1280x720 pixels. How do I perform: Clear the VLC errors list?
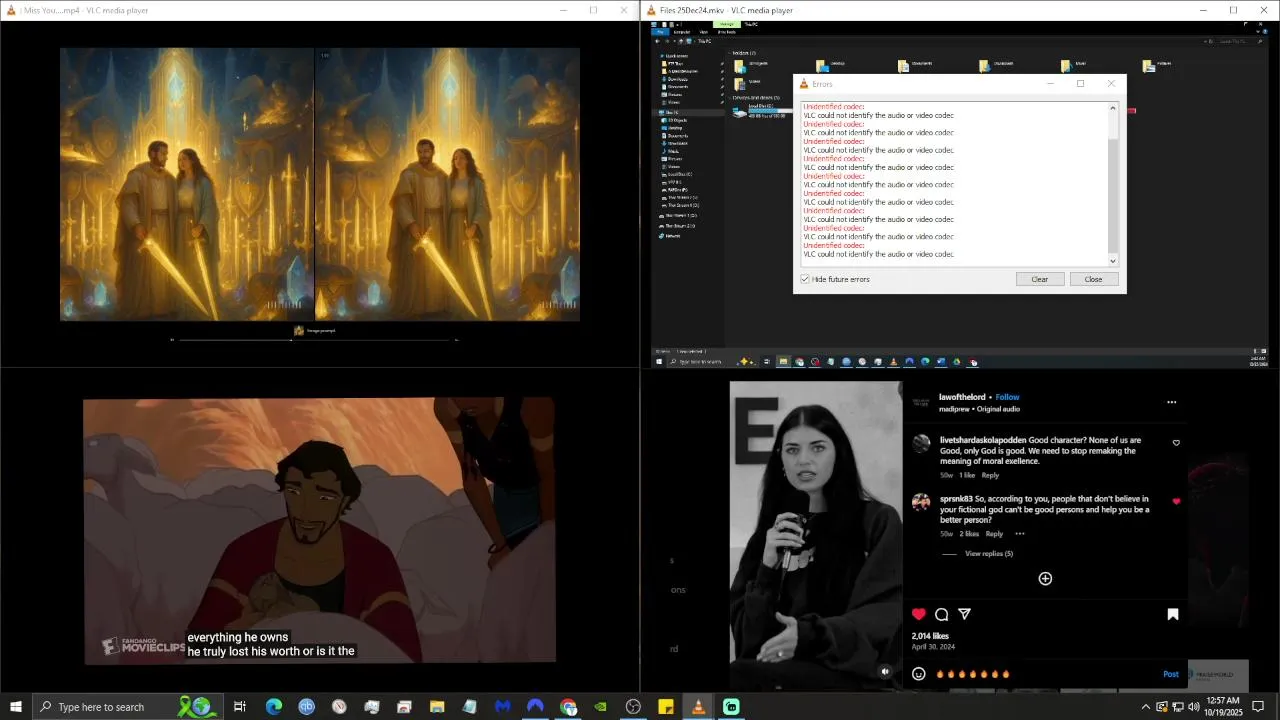tap(1039, 279)
